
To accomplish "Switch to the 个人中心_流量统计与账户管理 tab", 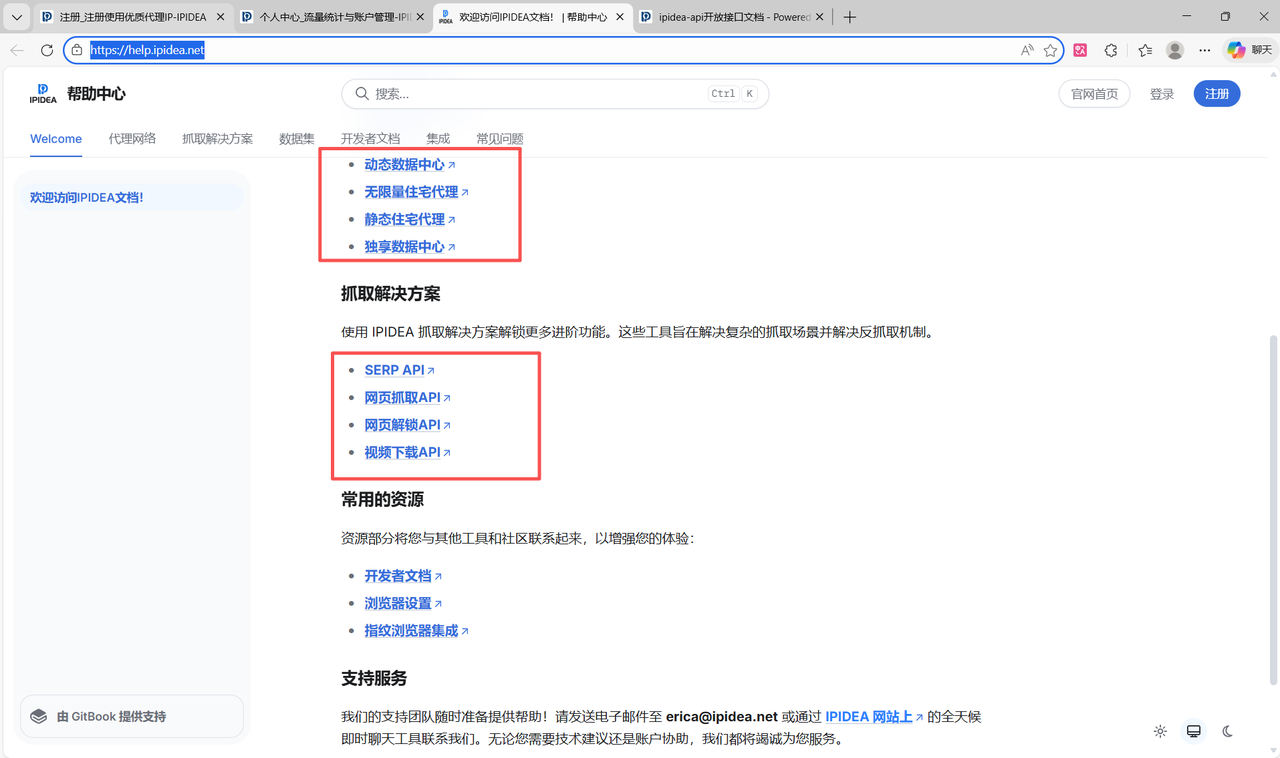I will (333, 17).
